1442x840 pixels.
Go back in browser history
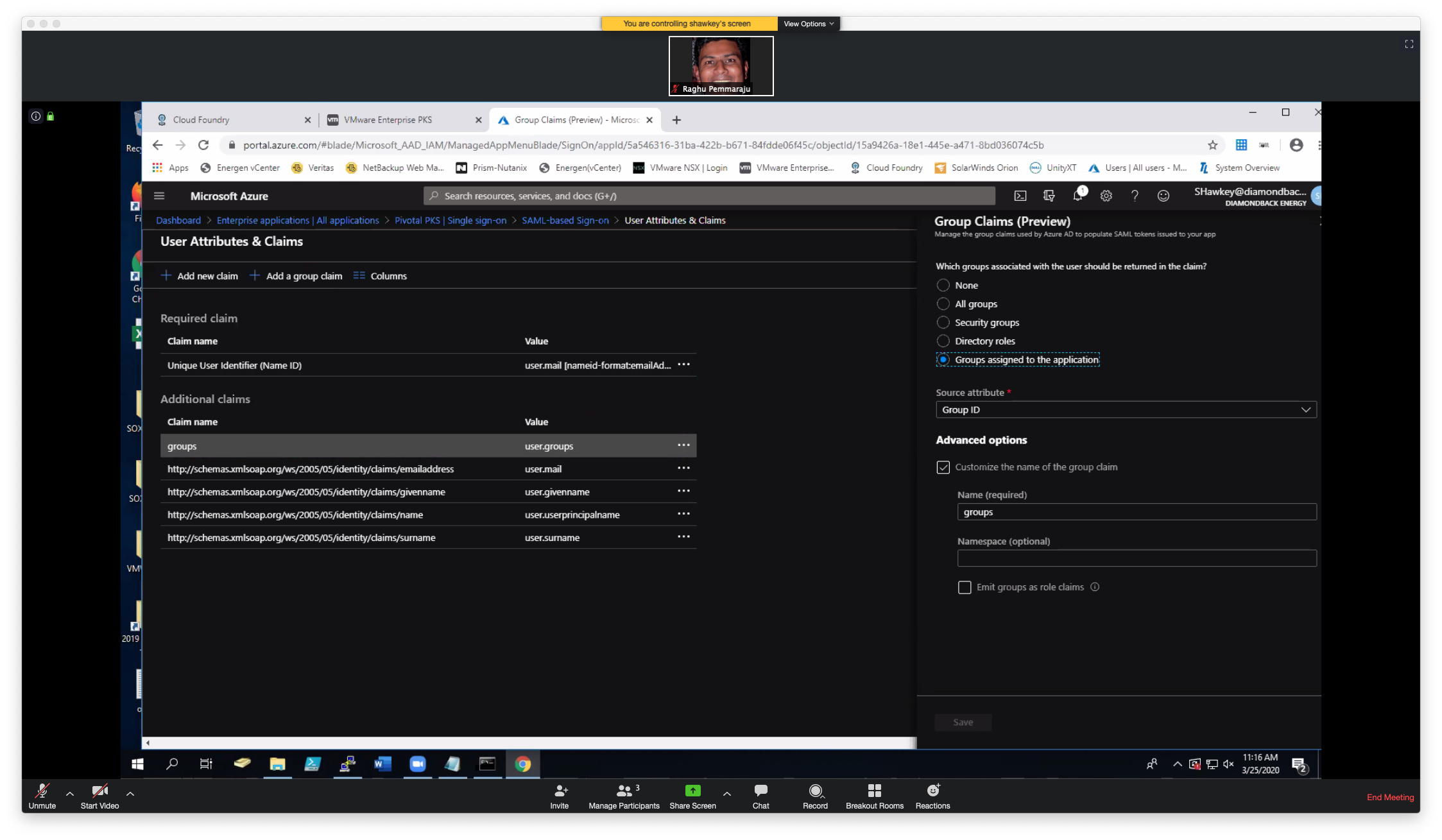(158, 146)
